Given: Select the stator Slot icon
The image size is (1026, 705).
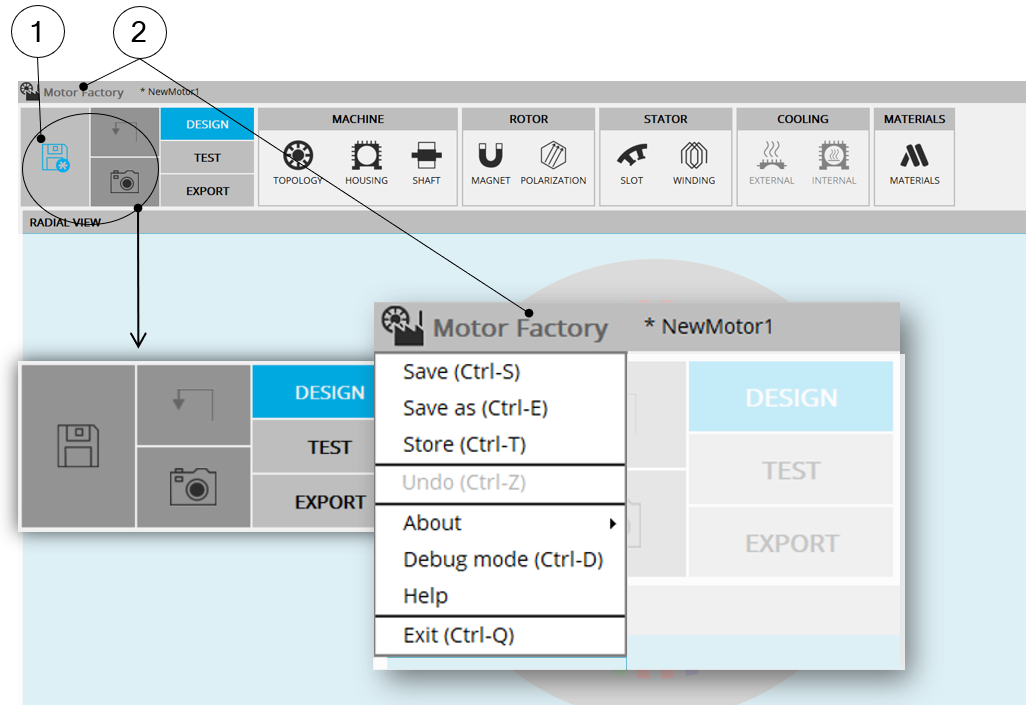Looking at the screenshot, I should pyautogui.click(x=631, y=157).
